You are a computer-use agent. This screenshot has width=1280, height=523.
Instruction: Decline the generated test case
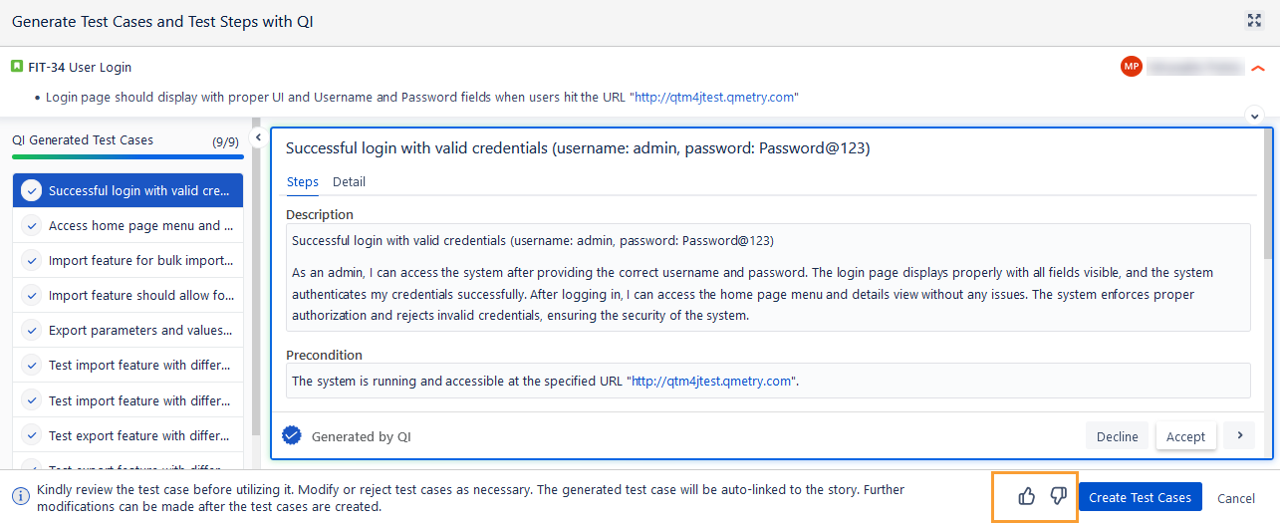[1117, 436]
